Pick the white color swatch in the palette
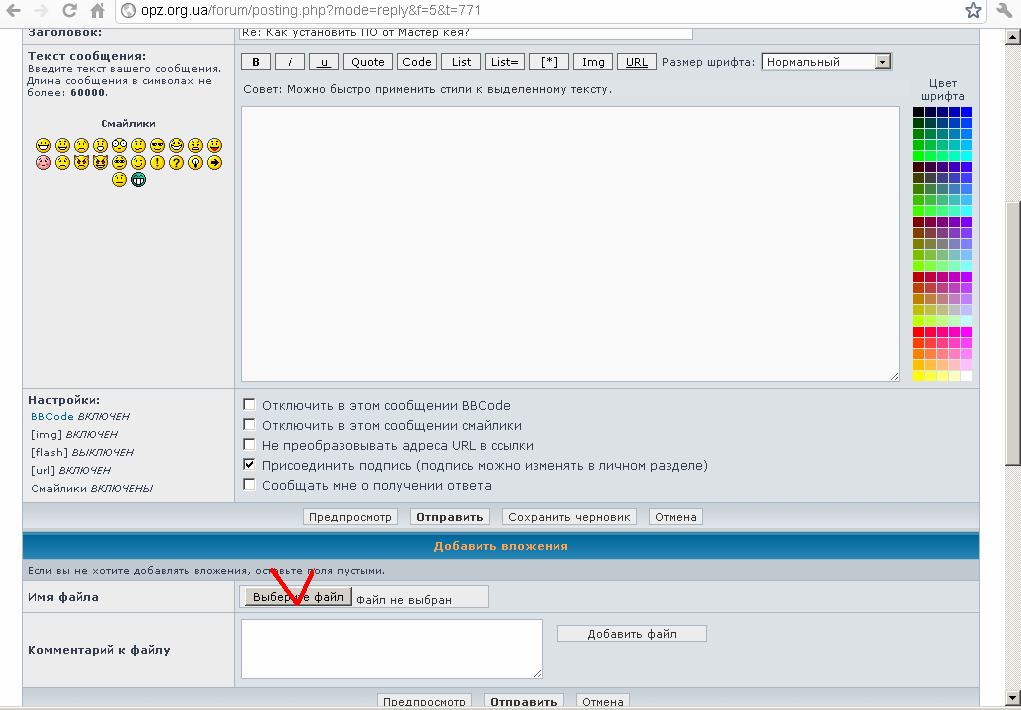Screen dimensions: 1021x710 [x=966, y=376]
